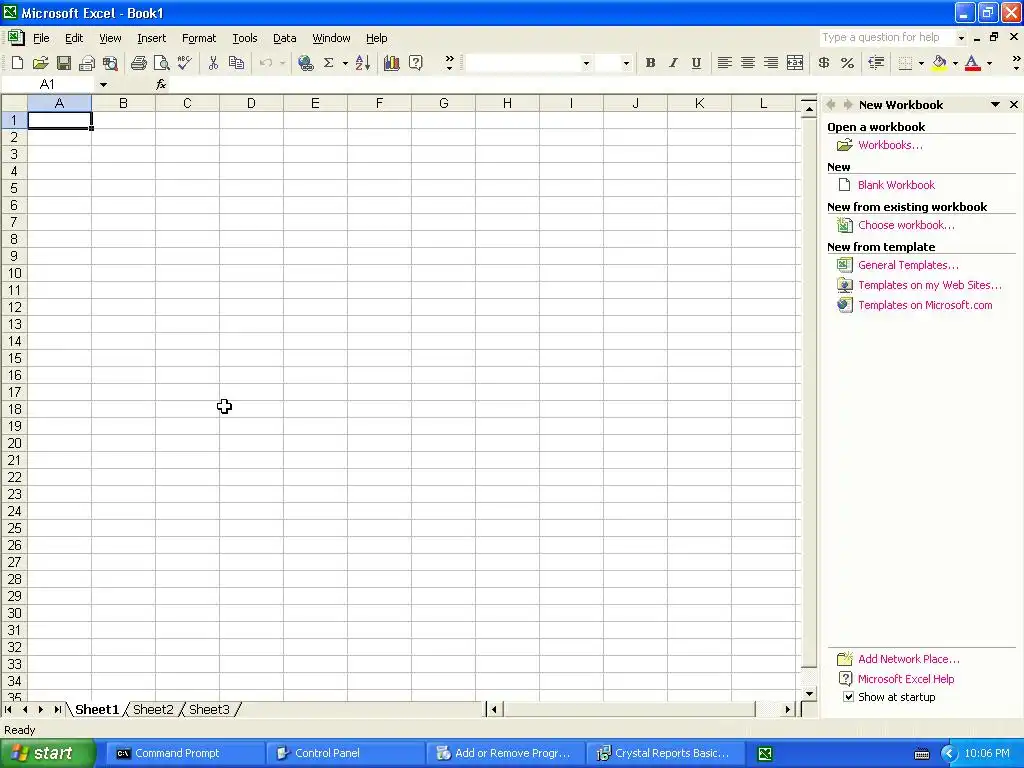The image size is (1024, 768).
Task: Sort ascending with the A-Z icon
Action: (x=363, y=63)
